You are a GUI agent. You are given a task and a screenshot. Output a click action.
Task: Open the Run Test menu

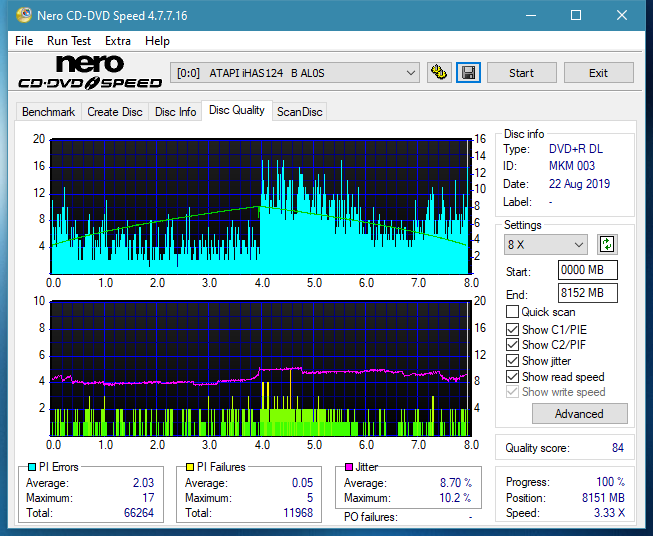point(69,41)
